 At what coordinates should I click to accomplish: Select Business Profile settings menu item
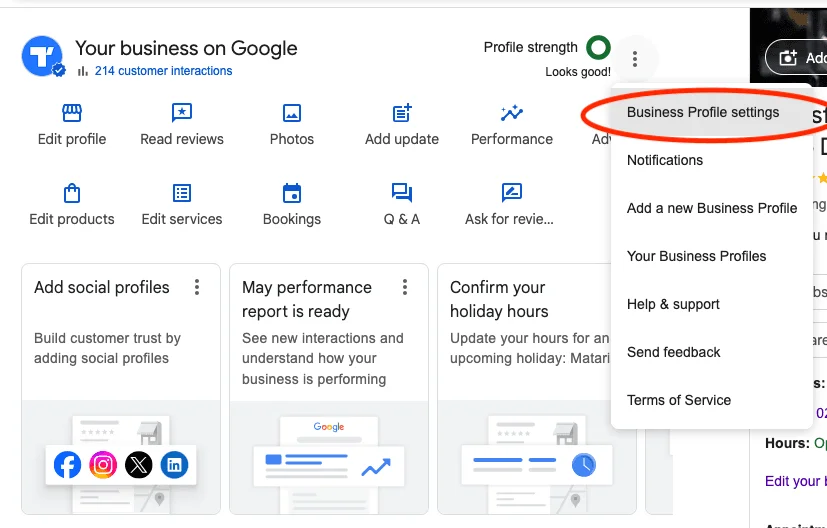pos(712,112)
